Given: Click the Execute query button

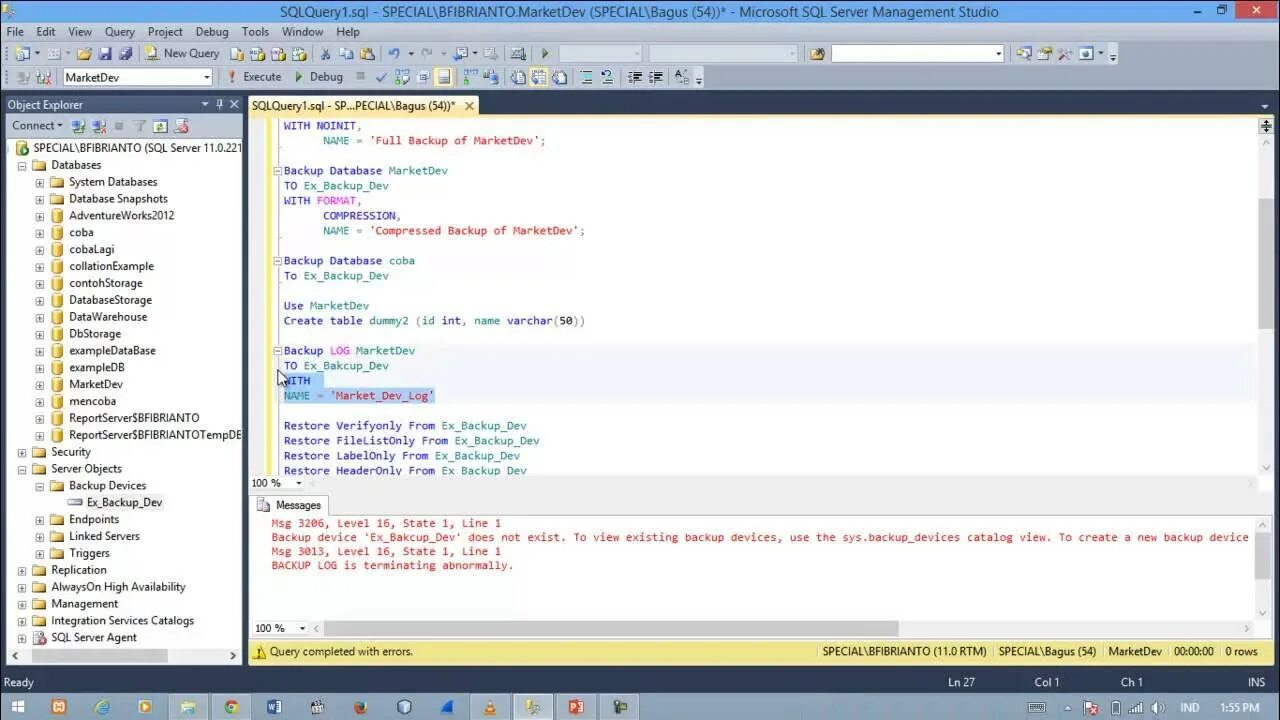Looking at the screenshot, I should coord(254,77).
